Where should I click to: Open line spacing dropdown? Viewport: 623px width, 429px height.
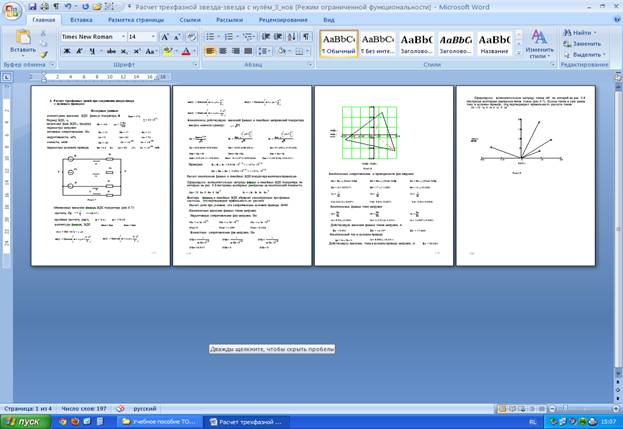(264, 51)
